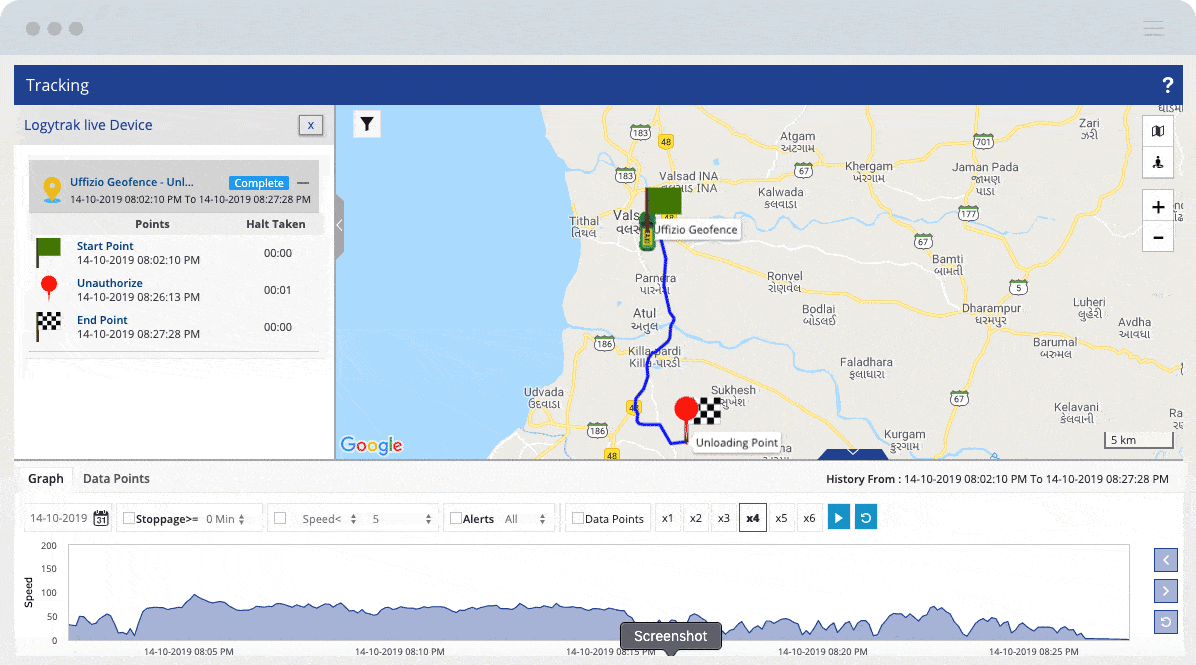Click the vehicle icon on the map
Viewport: 1196px width, 665px height.
[x=648, y=233]
